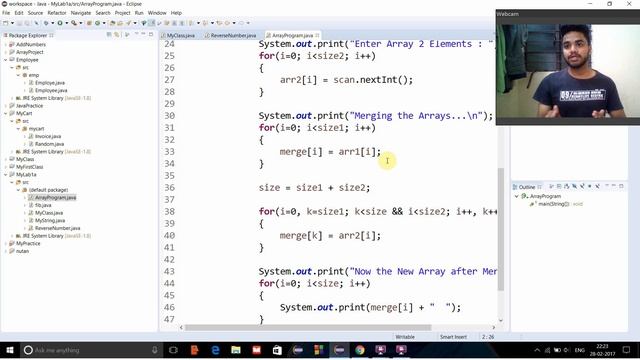640x360 pixels.
Task: Open Debug dropdown arrow in toolbar
Action: 53,23
